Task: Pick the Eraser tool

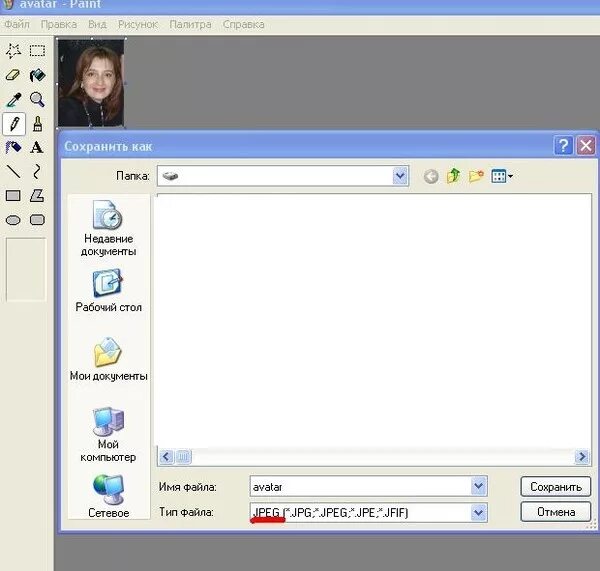Action: point(13,75)
